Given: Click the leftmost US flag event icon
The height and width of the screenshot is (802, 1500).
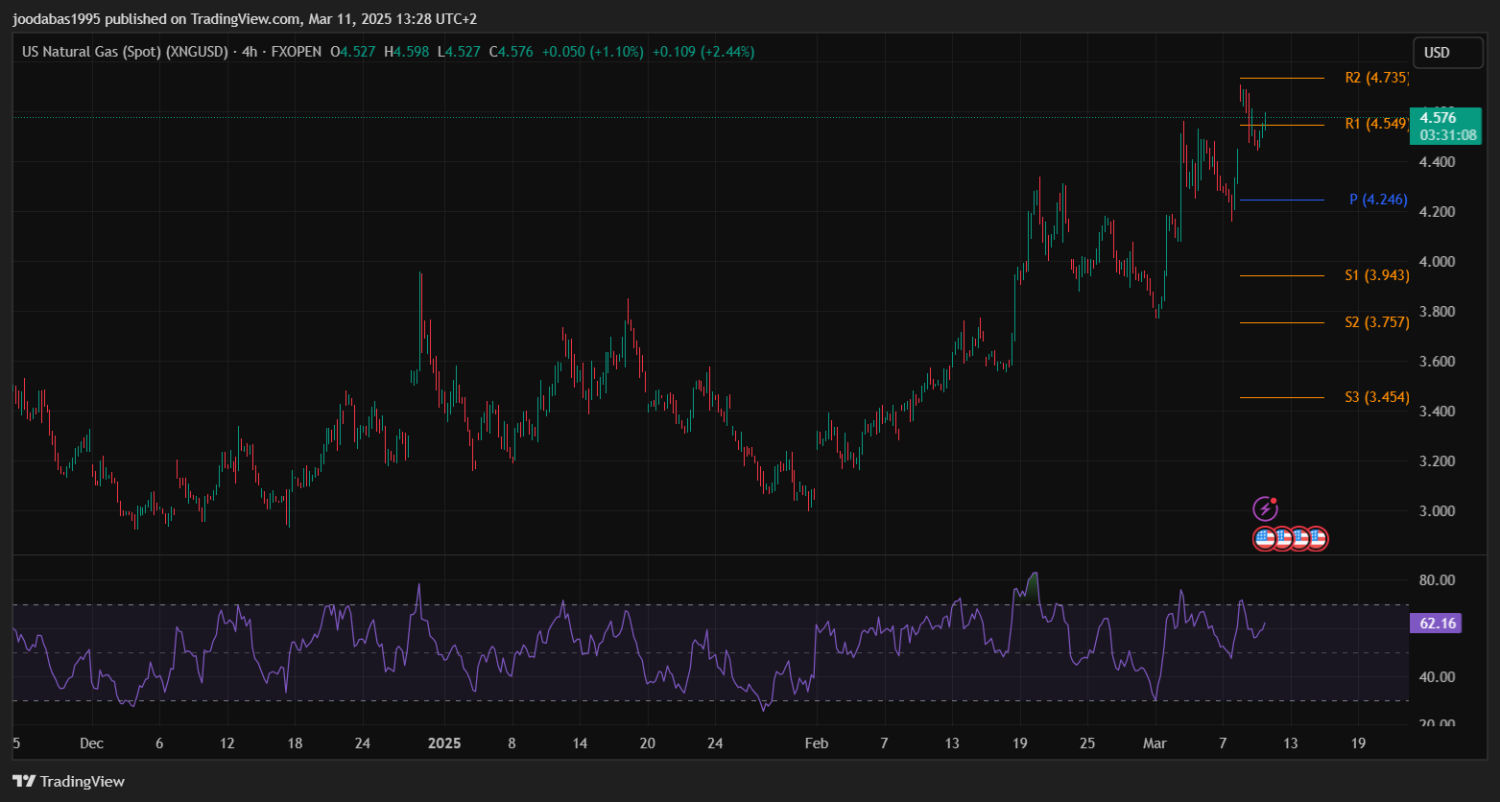Looking at the screenshot, I should pos(1265,539).
